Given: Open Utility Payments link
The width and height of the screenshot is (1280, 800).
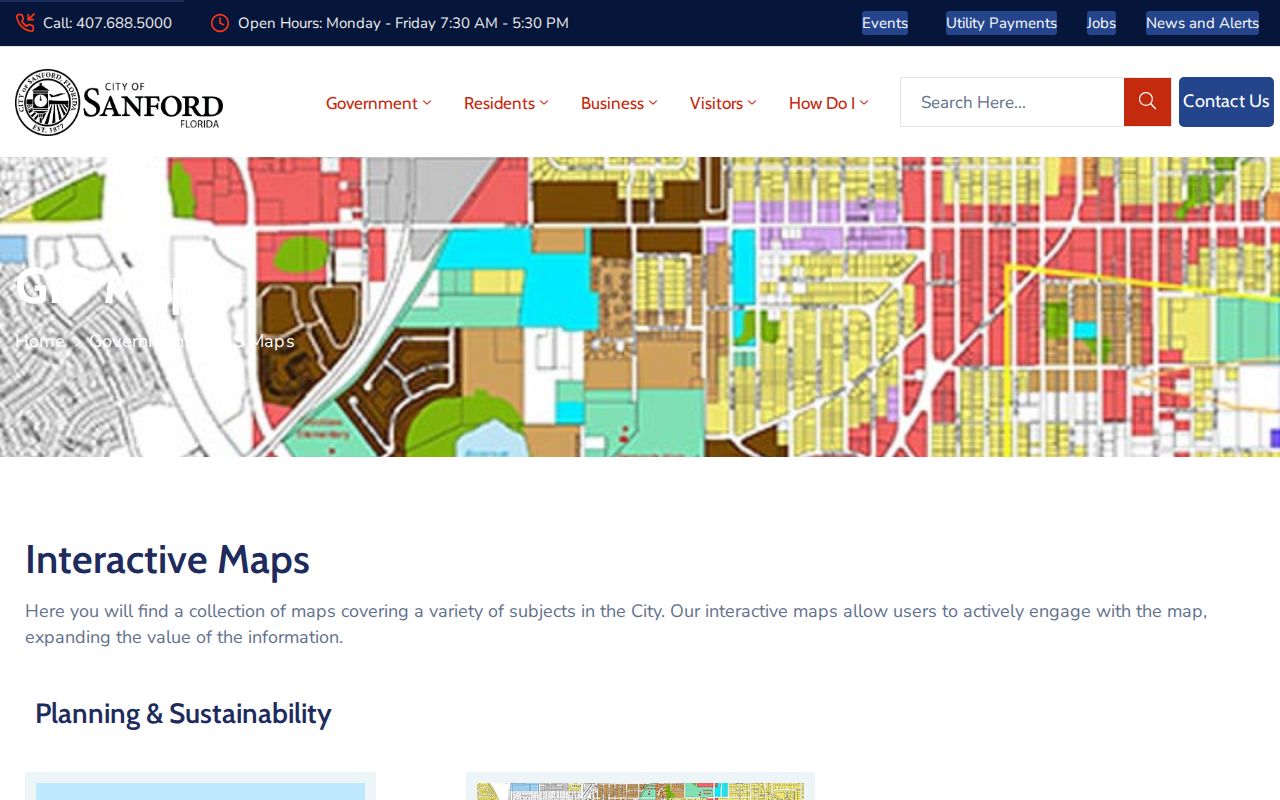Looking at the screenshot, I should pos(1001,23).
